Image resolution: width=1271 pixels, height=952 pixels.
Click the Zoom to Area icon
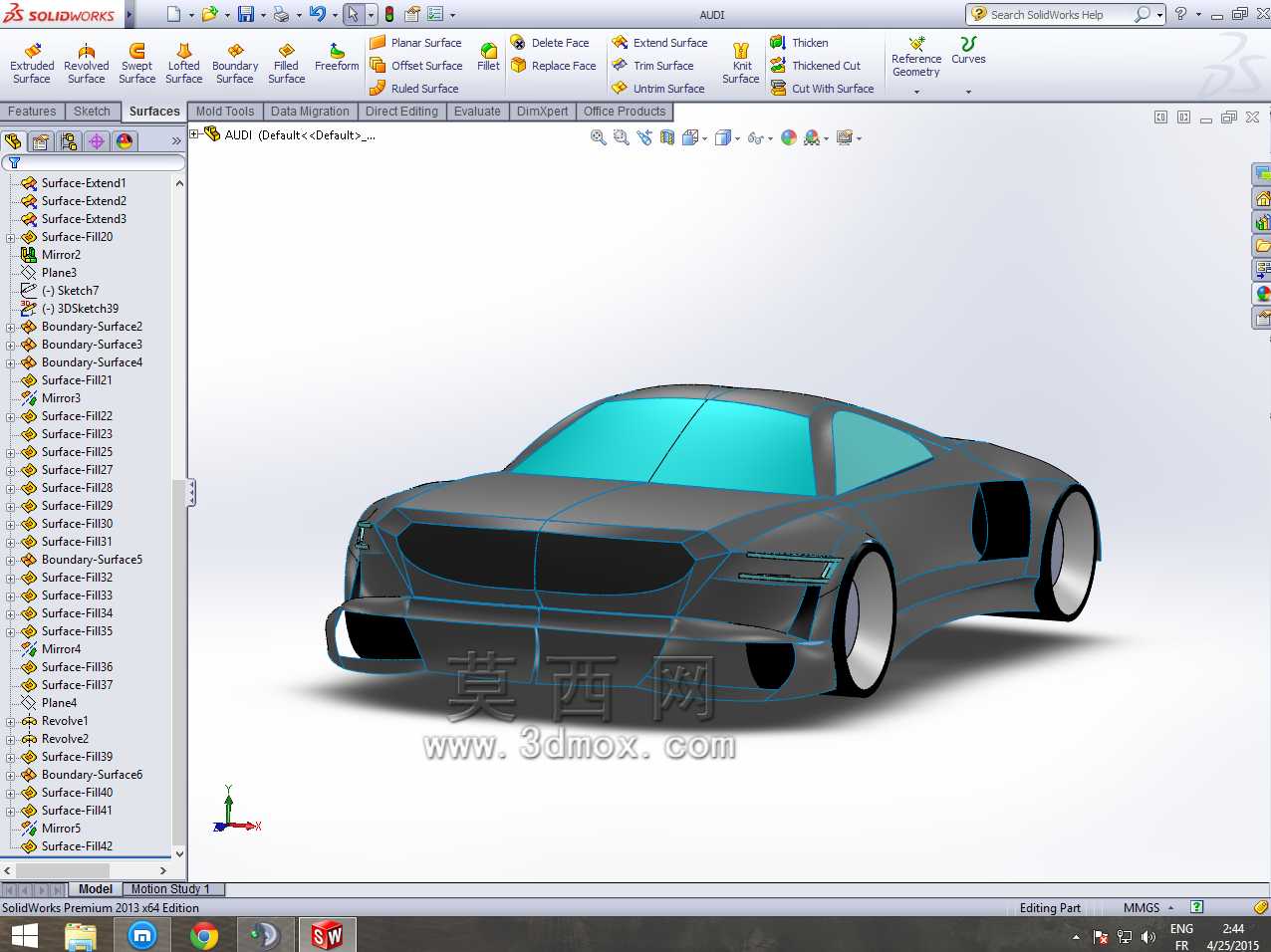coord(622,138)
